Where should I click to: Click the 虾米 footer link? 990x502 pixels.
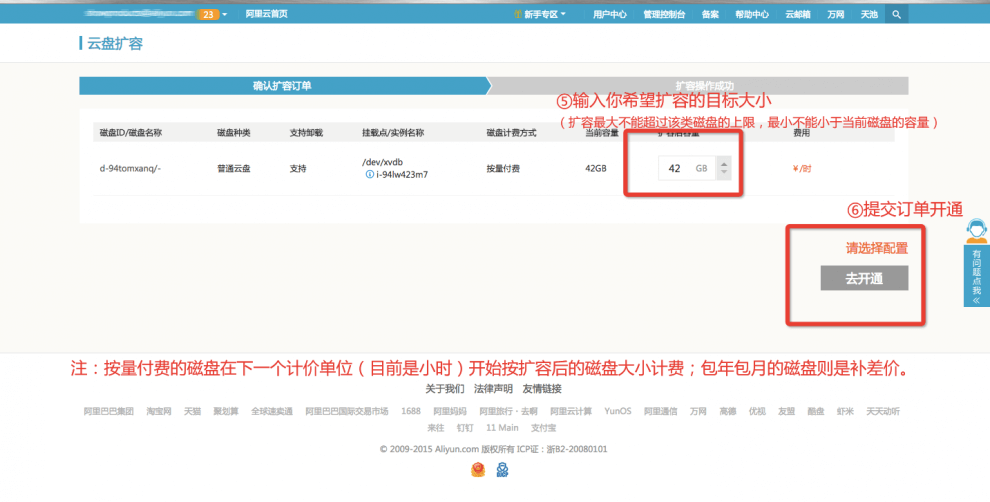[845, 412]
